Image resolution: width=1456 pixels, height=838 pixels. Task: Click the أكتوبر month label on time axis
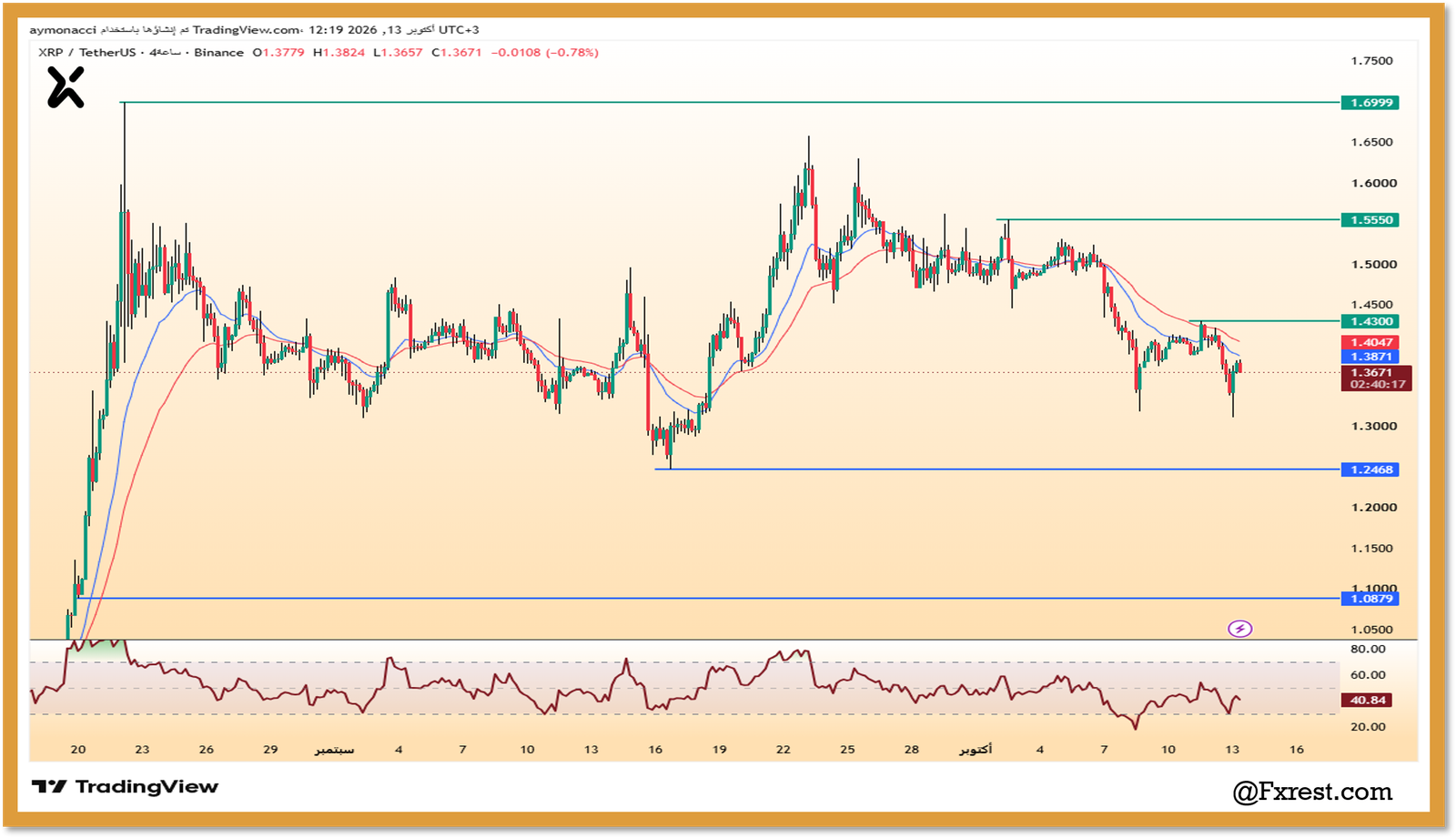[976, 750]
